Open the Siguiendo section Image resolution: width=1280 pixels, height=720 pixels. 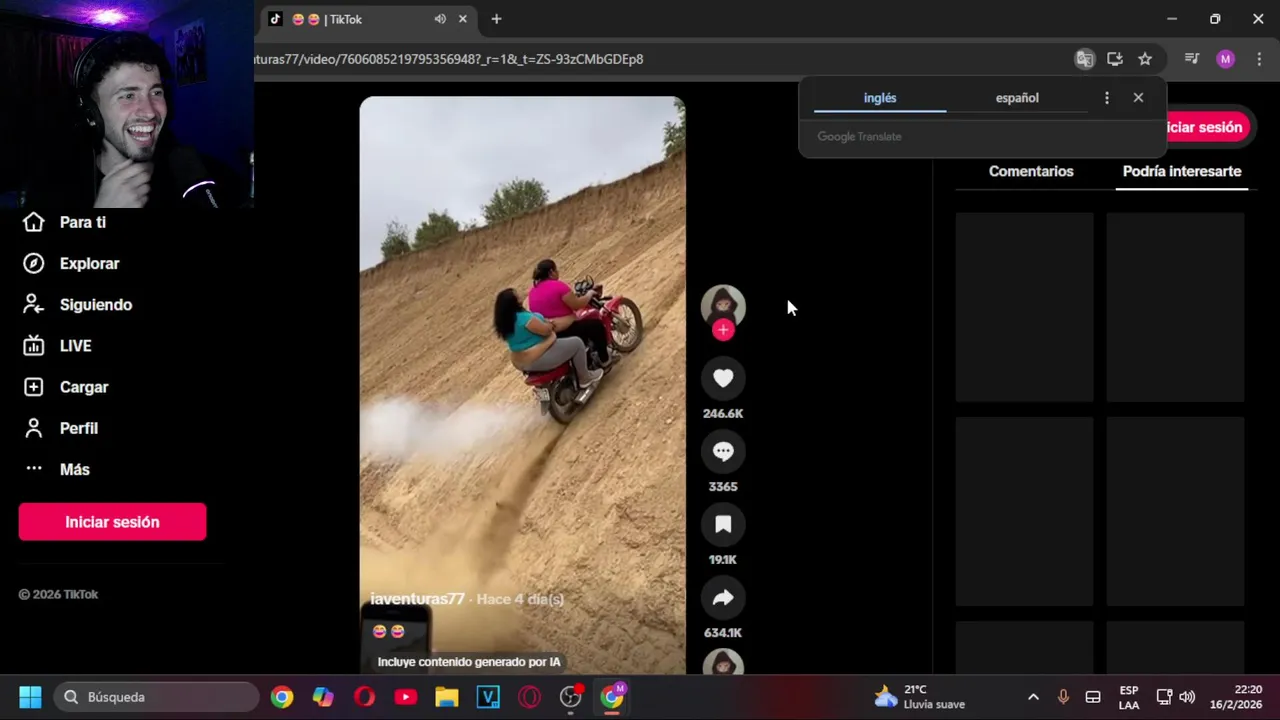(x=77, y=304)
